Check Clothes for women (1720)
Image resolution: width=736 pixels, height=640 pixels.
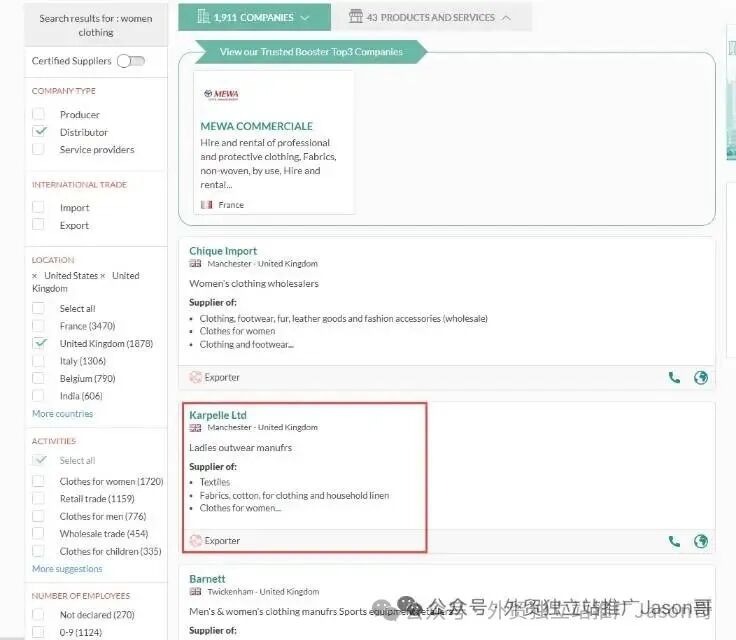coord(38,481)
